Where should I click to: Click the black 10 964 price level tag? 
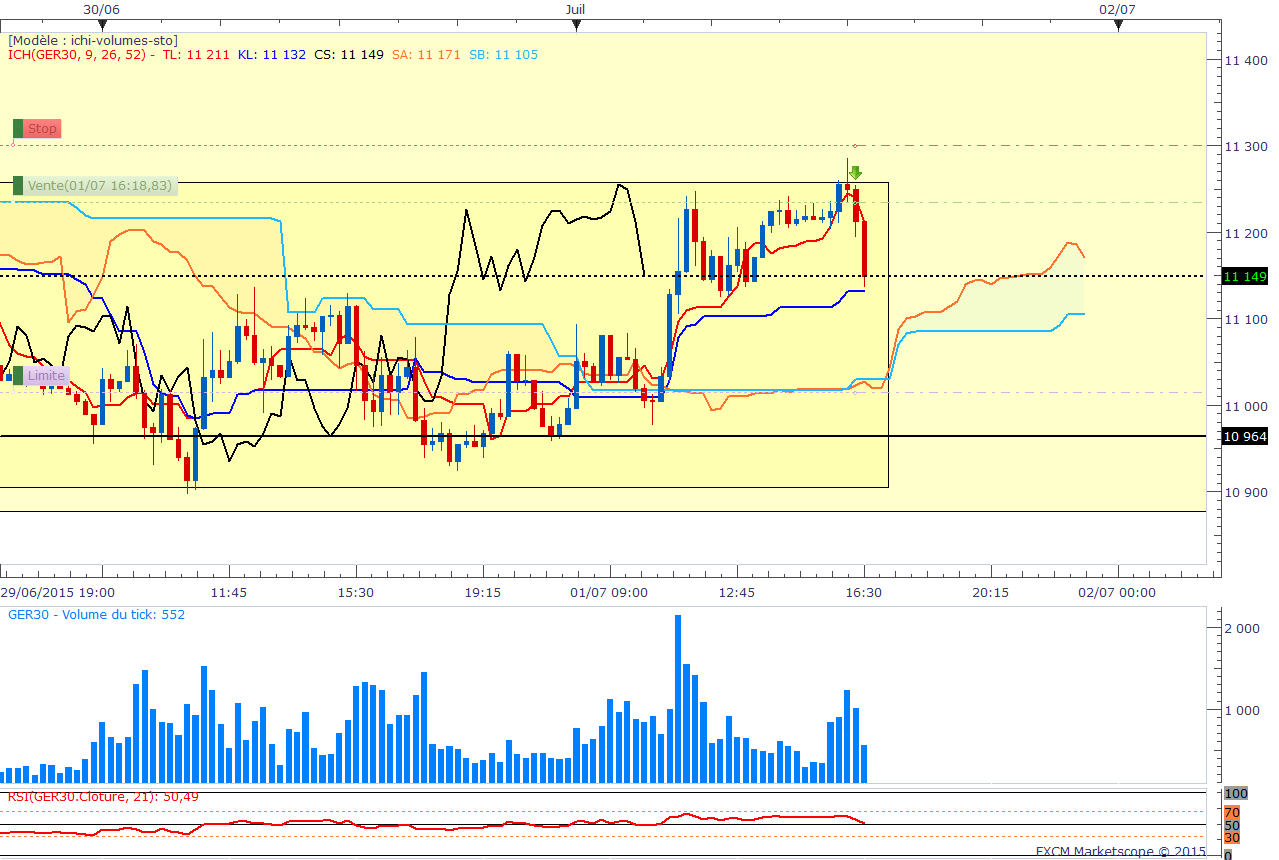pyautogui.click(x=1245, y=436)
